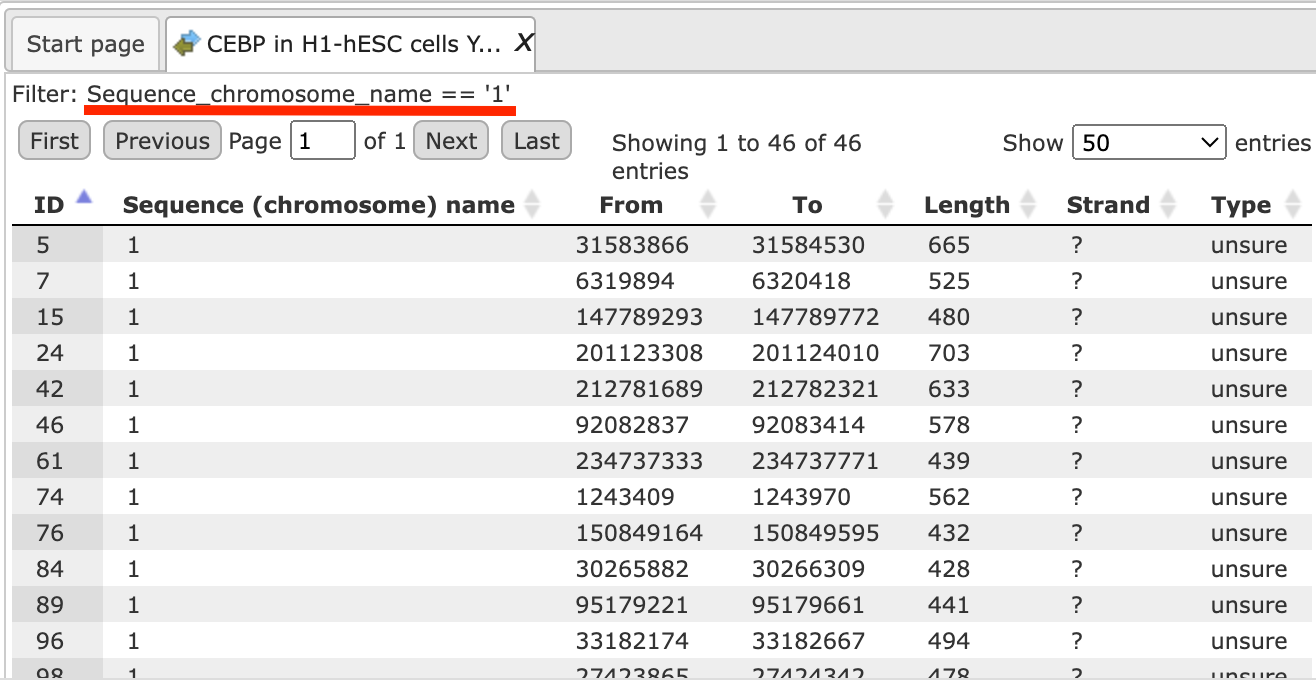
Task: Click the Previous page button
Action: coord(162,141)
